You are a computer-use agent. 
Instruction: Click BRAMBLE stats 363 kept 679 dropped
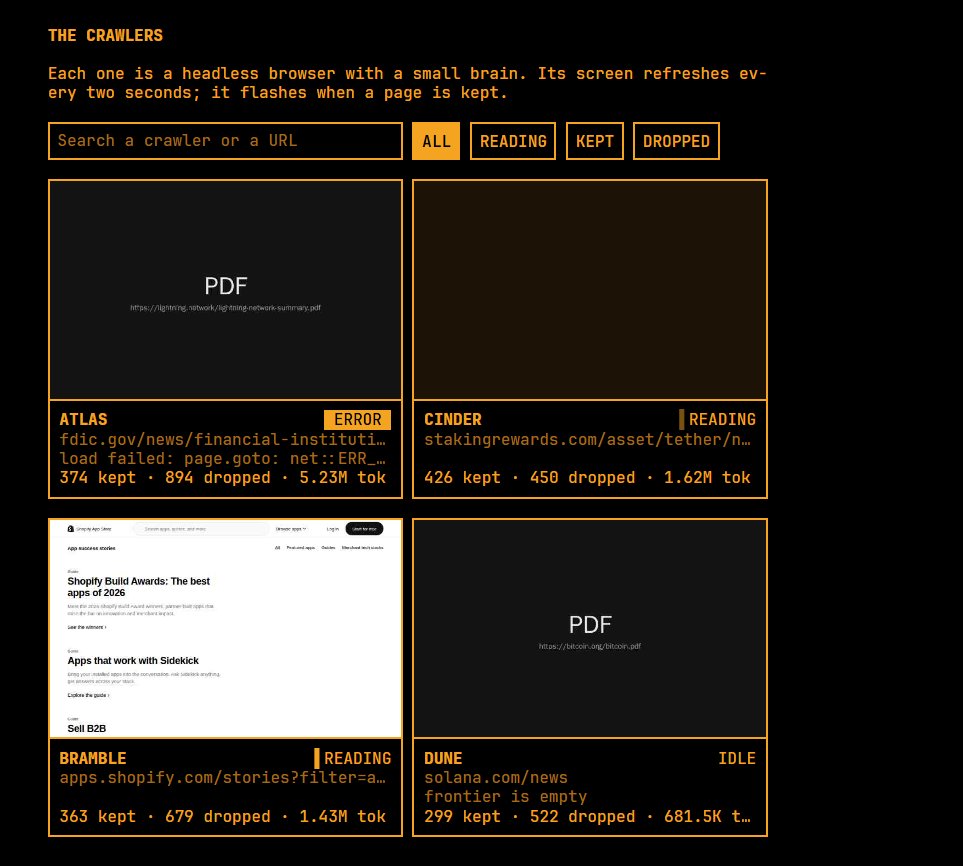[222, 816]
